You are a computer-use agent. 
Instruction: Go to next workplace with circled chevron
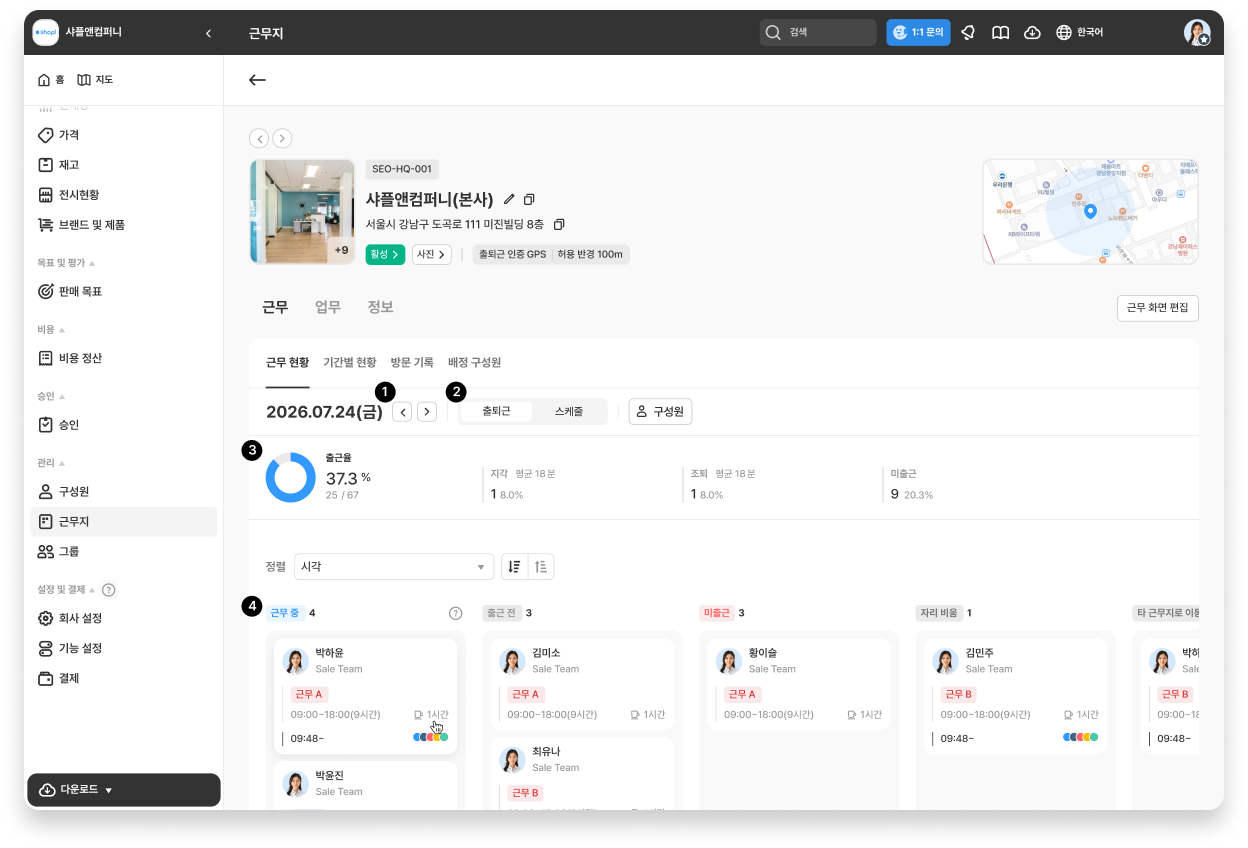pos(282,138)
